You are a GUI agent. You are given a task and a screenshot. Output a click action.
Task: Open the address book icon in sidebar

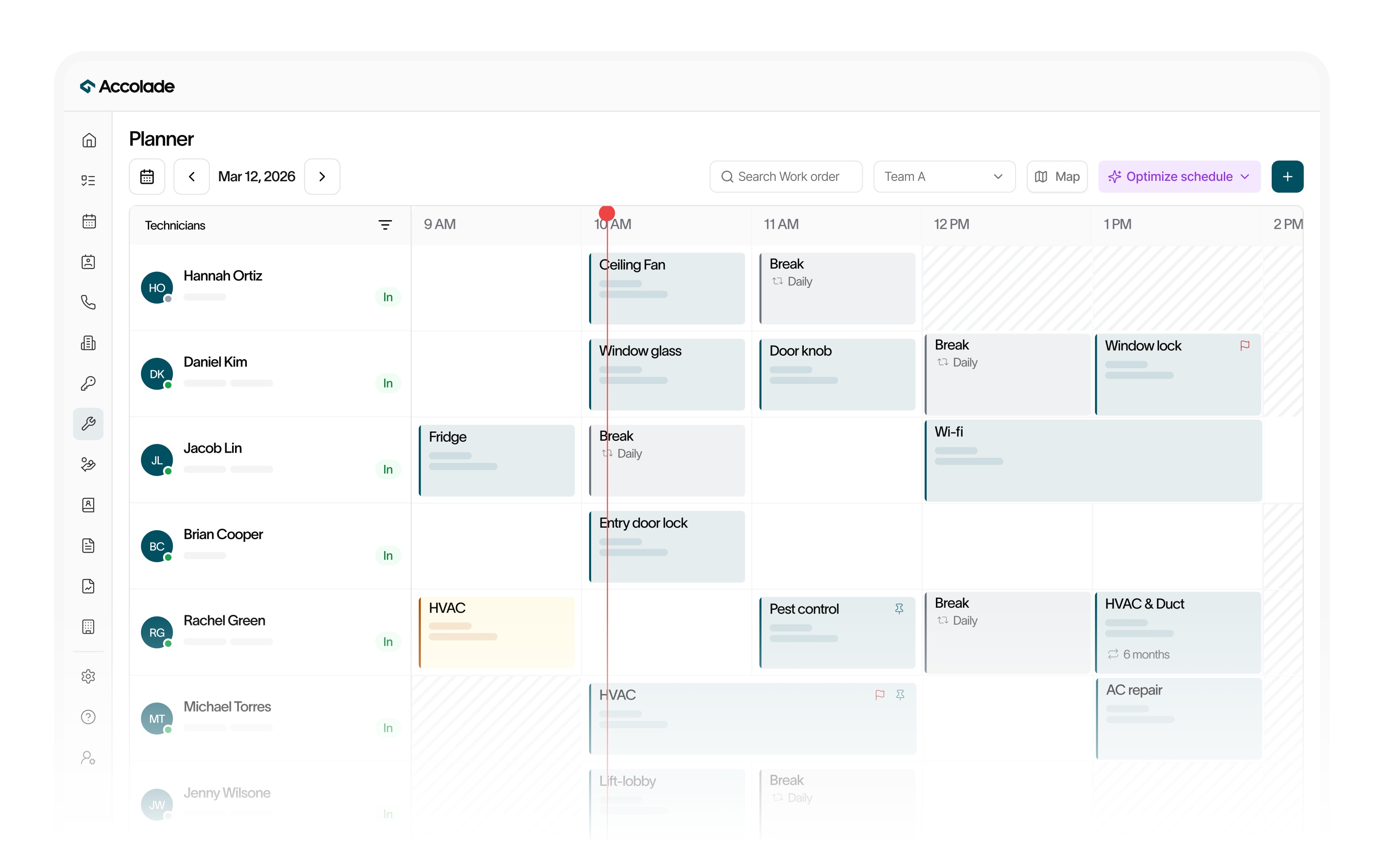click(89, 505)
